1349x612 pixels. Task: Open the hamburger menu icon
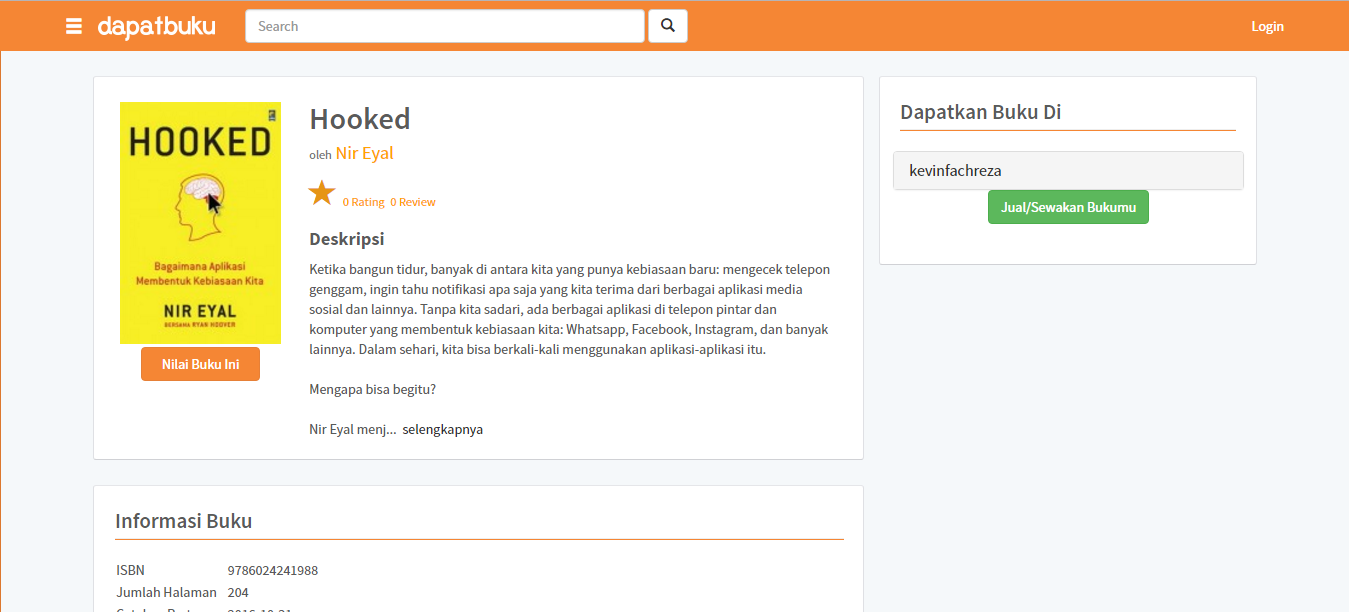[x=74, y=26]
